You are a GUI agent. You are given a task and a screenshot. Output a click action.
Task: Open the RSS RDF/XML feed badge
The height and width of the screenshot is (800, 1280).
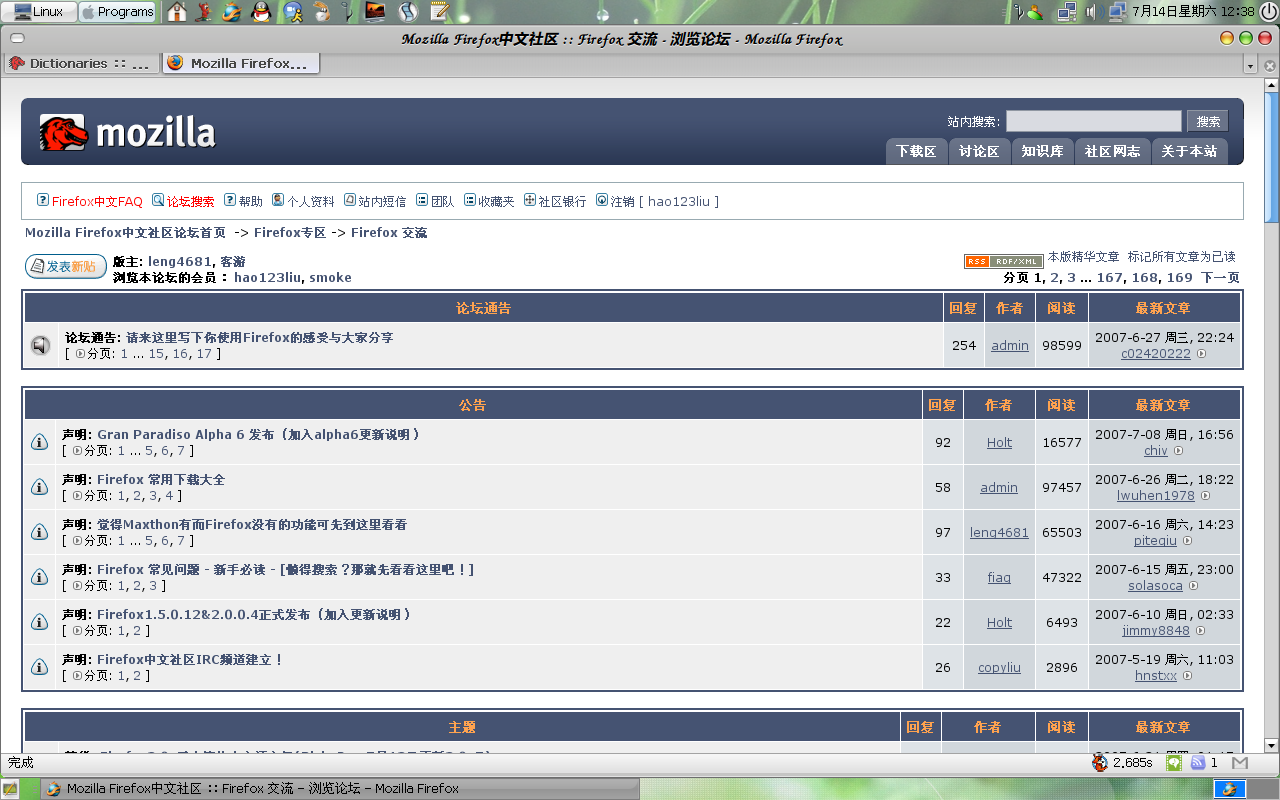[x=1003, y=261]
